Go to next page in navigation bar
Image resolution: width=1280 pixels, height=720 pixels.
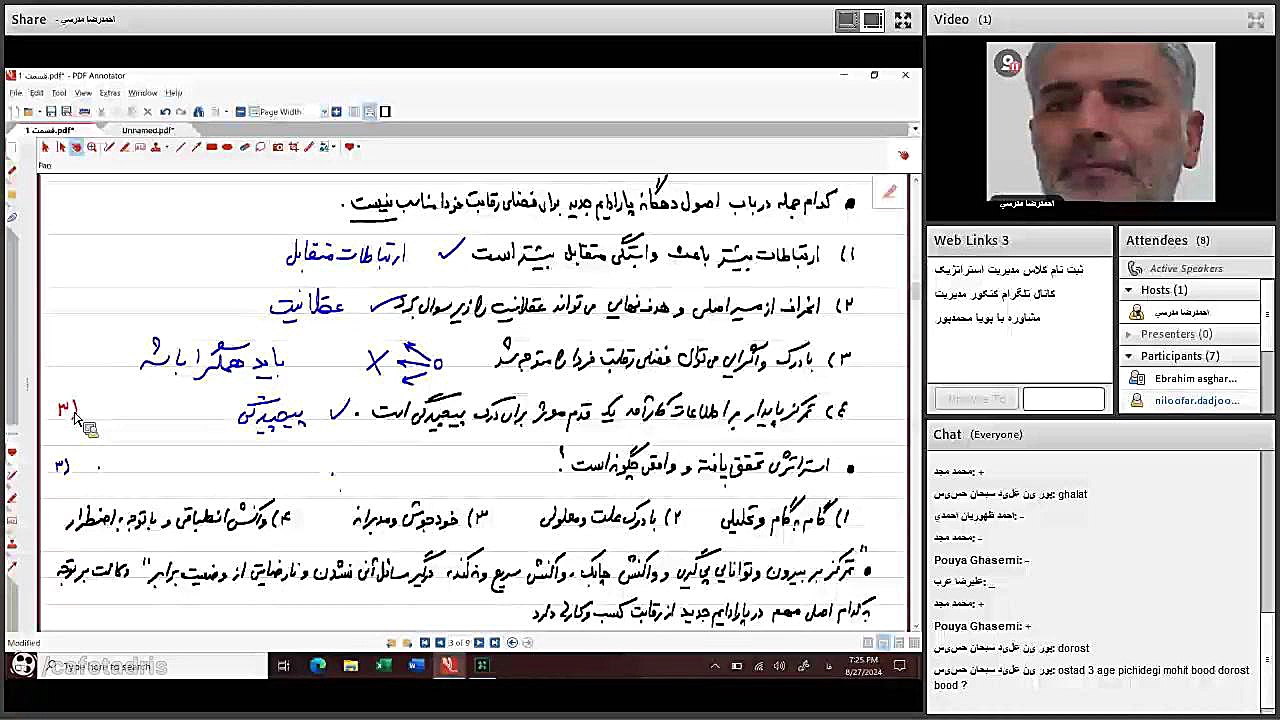tap(479, 643)
